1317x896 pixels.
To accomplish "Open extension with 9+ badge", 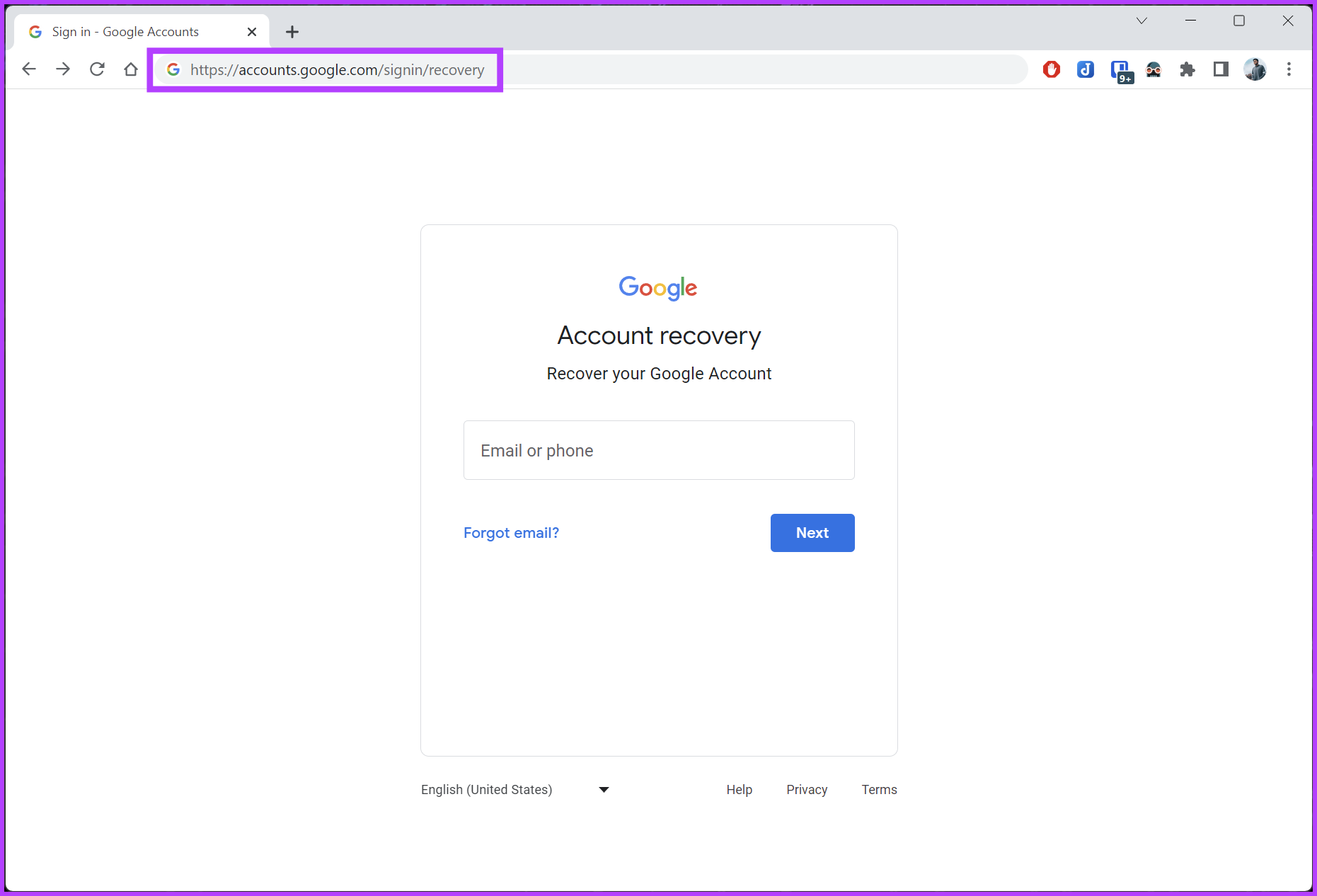I will pyautogui.click(x=1121, y=71).
